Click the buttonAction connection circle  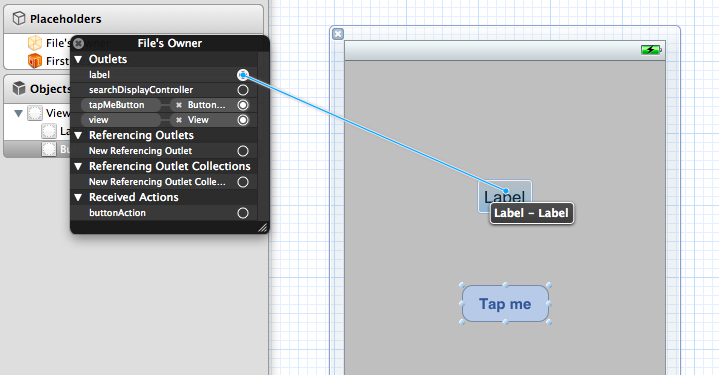pyautogui.click(x=243, y=213)
